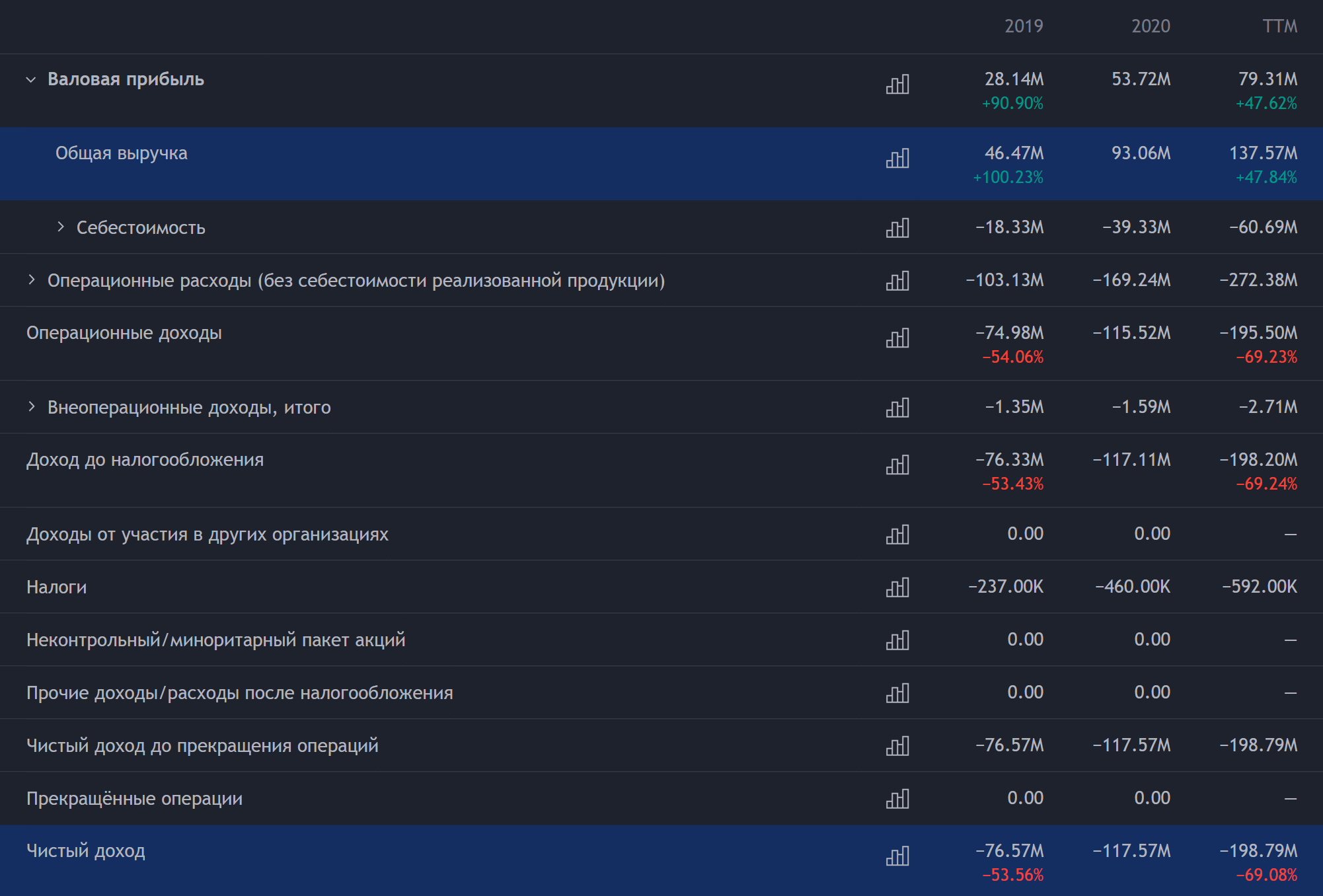Show chart for Доходы от участия row
1323x896 pixels.
897,535
